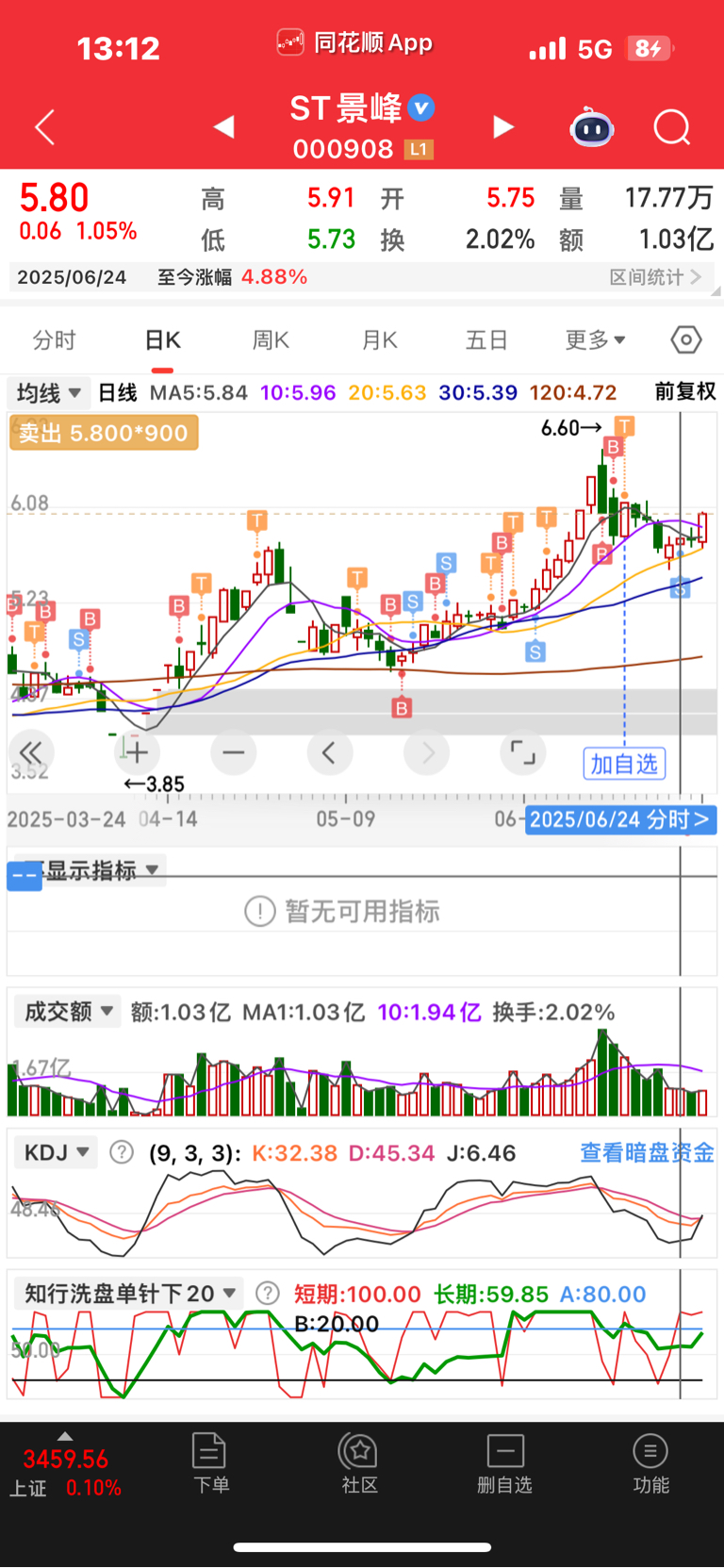The width and height of the screenshot is (724, 1568).
Task: Open the 功能 functions menu
Action: 650,1462
